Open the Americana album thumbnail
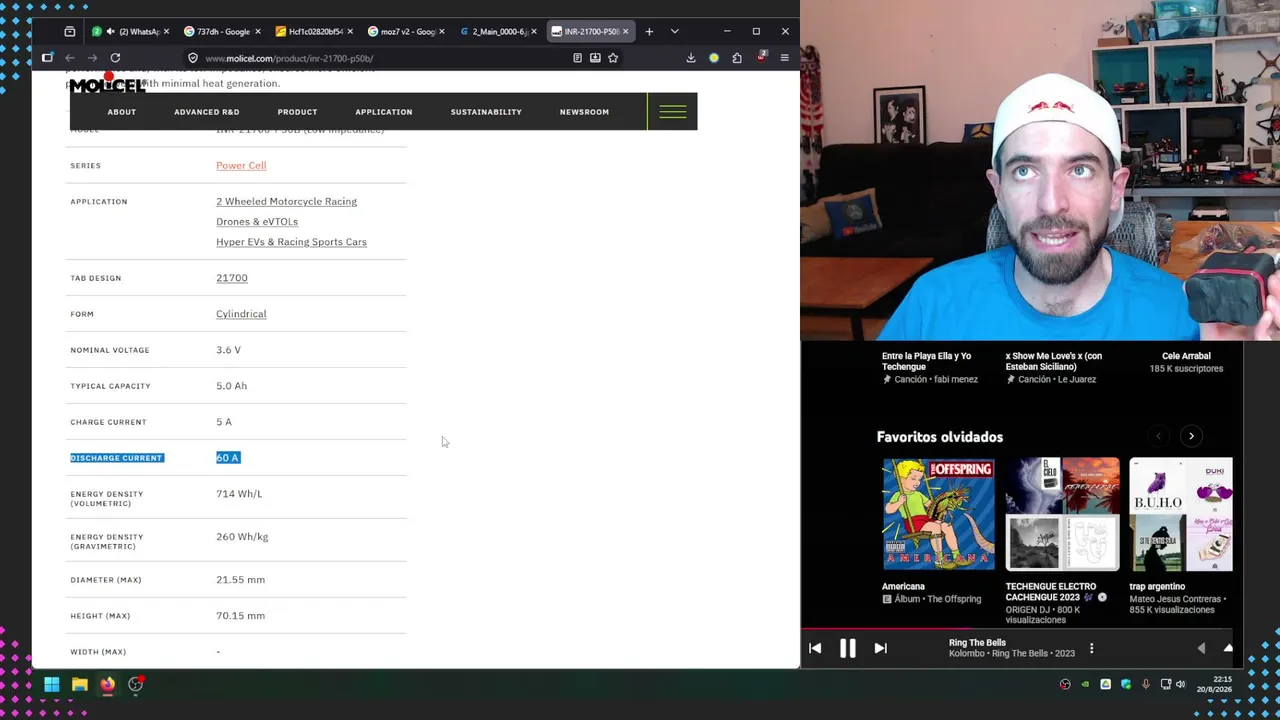This screenshot has height=720, width=1280. point(938,514)
